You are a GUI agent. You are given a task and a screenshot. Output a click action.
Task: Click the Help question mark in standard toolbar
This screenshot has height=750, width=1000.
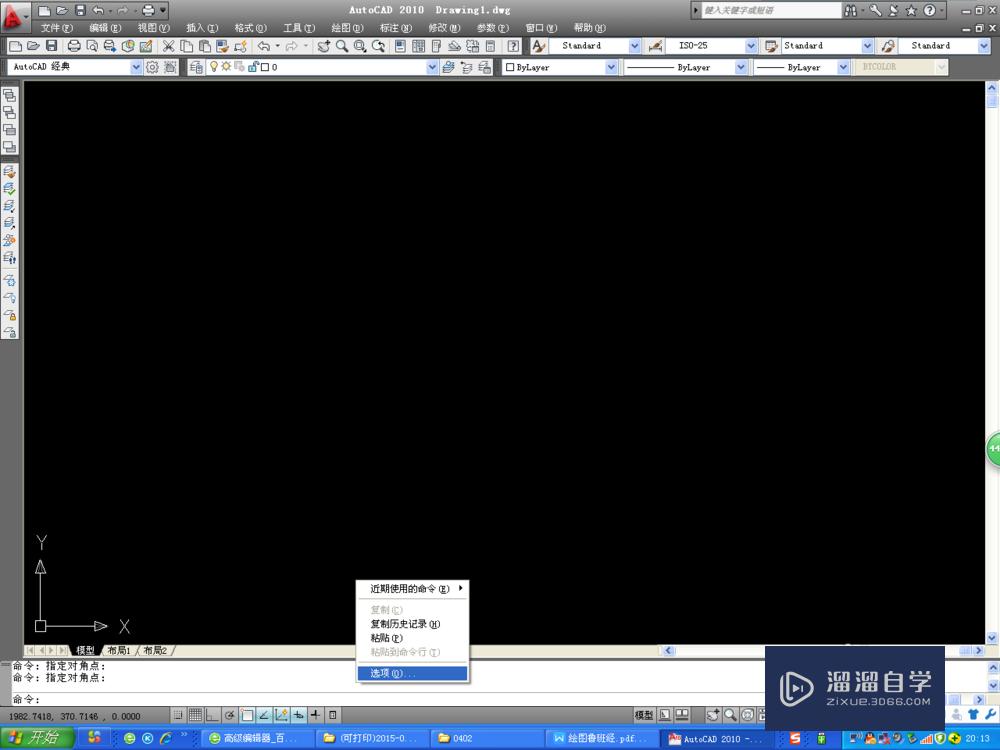[x=513, y=46]
